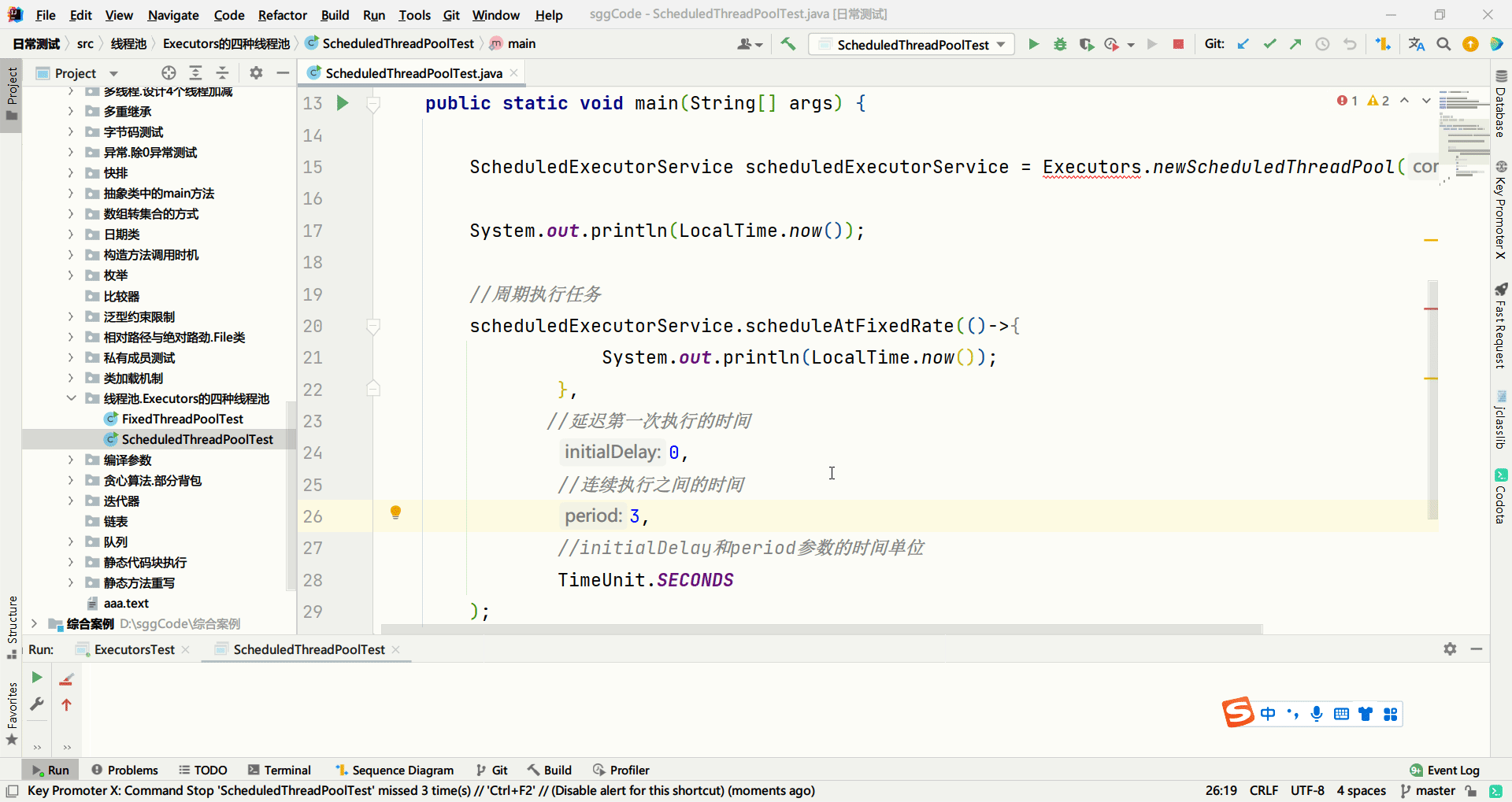
Task: Click the Sogou input method logo
Action: [1238, 713]
